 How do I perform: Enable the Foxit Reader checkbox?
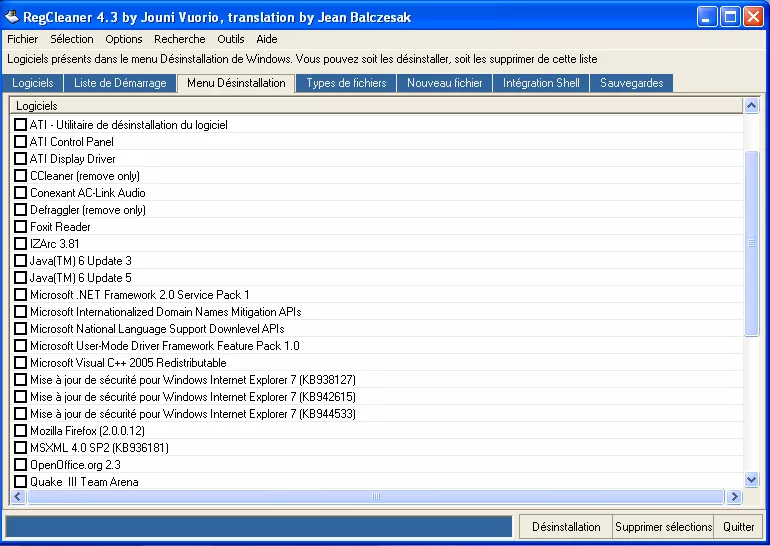pos(21,227)
